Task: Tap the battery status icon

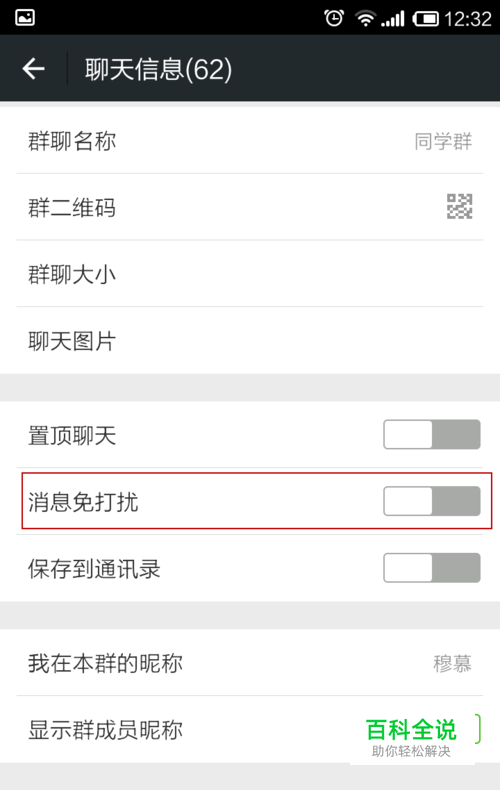Action: pos(426,19)
